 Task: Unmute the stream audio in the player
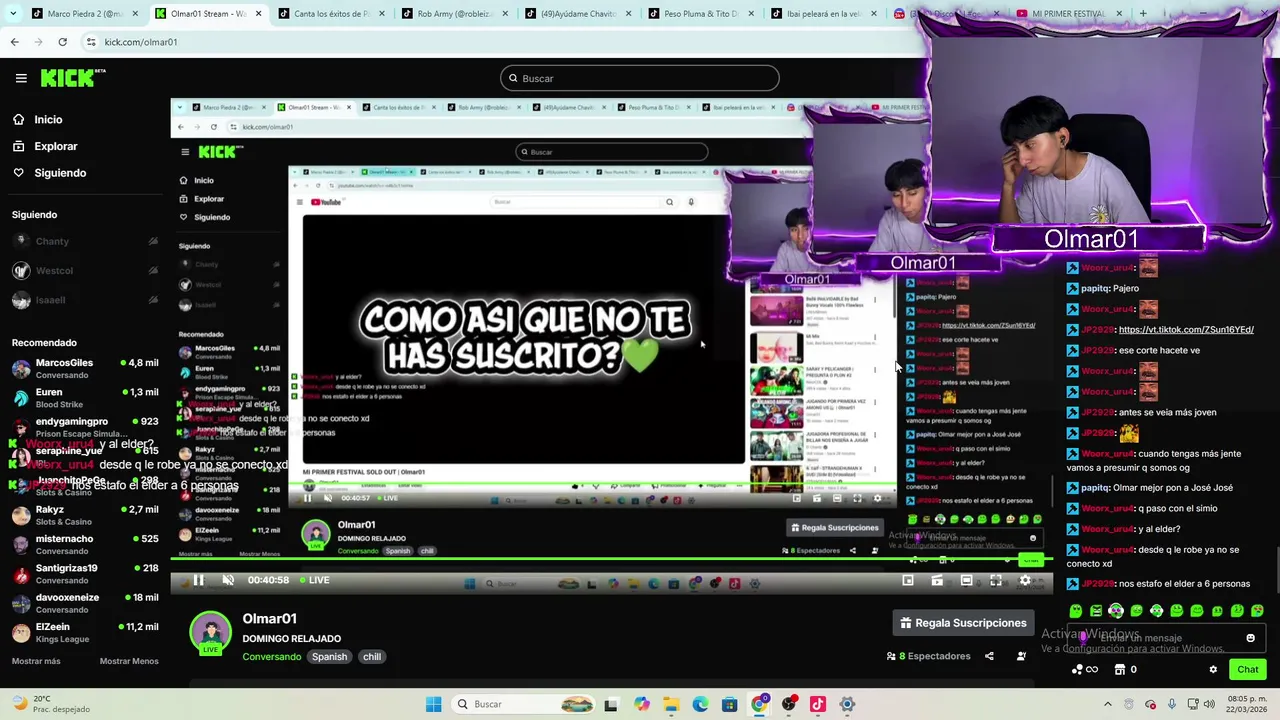pos(228,580)
